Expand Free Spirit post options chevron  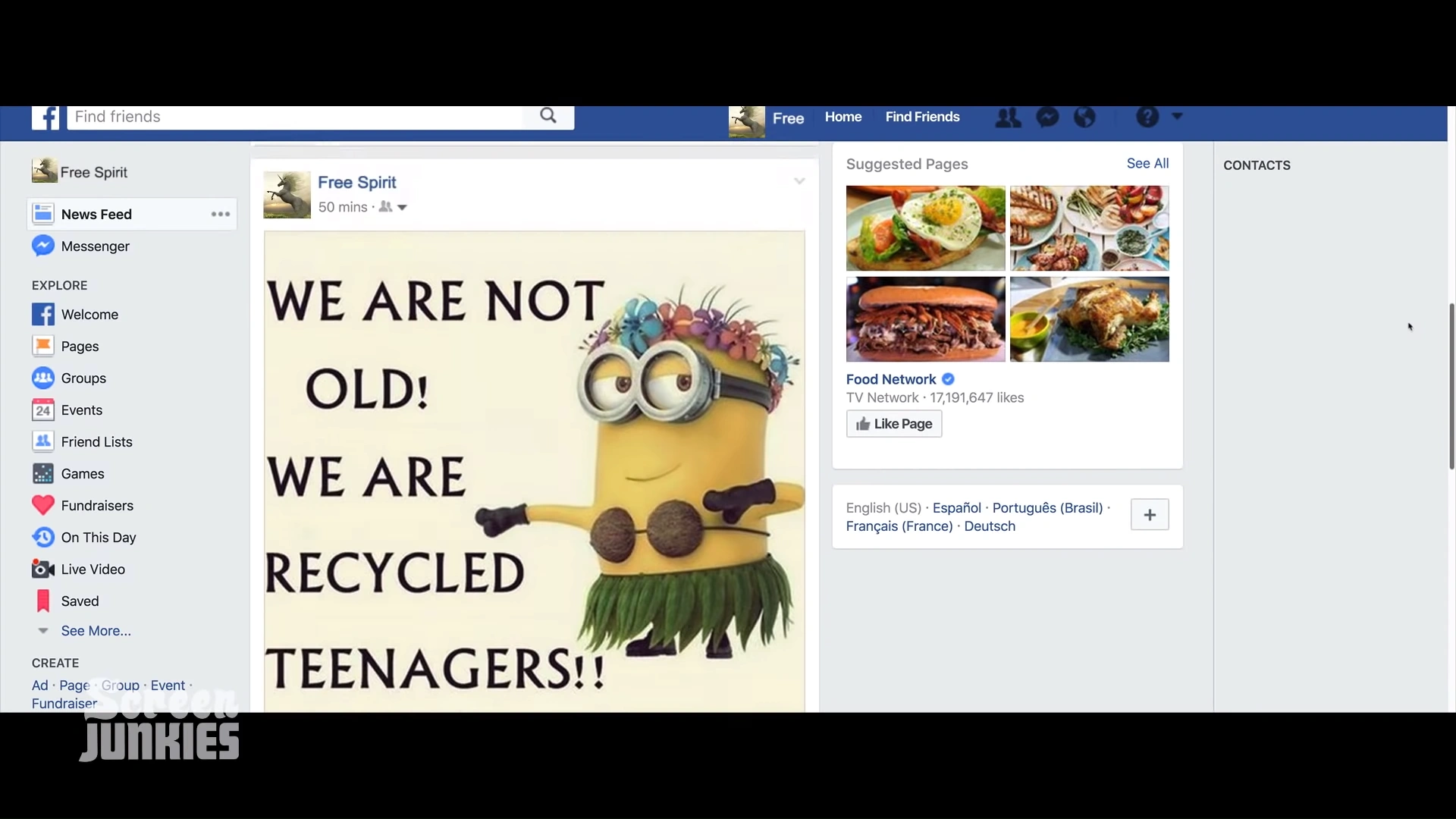point(799,181)
